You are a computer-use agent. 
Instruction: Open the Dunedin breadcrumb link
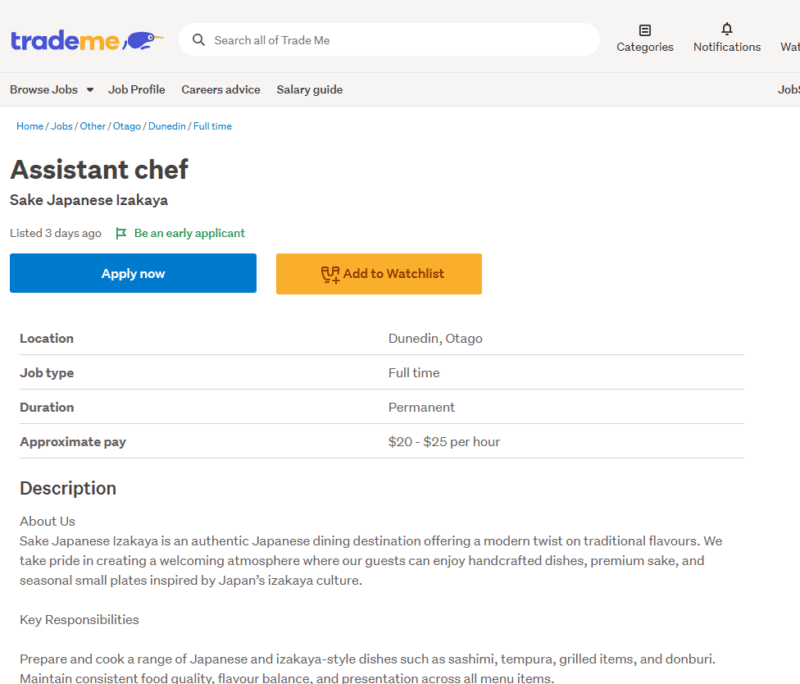[x=166, y=126]
